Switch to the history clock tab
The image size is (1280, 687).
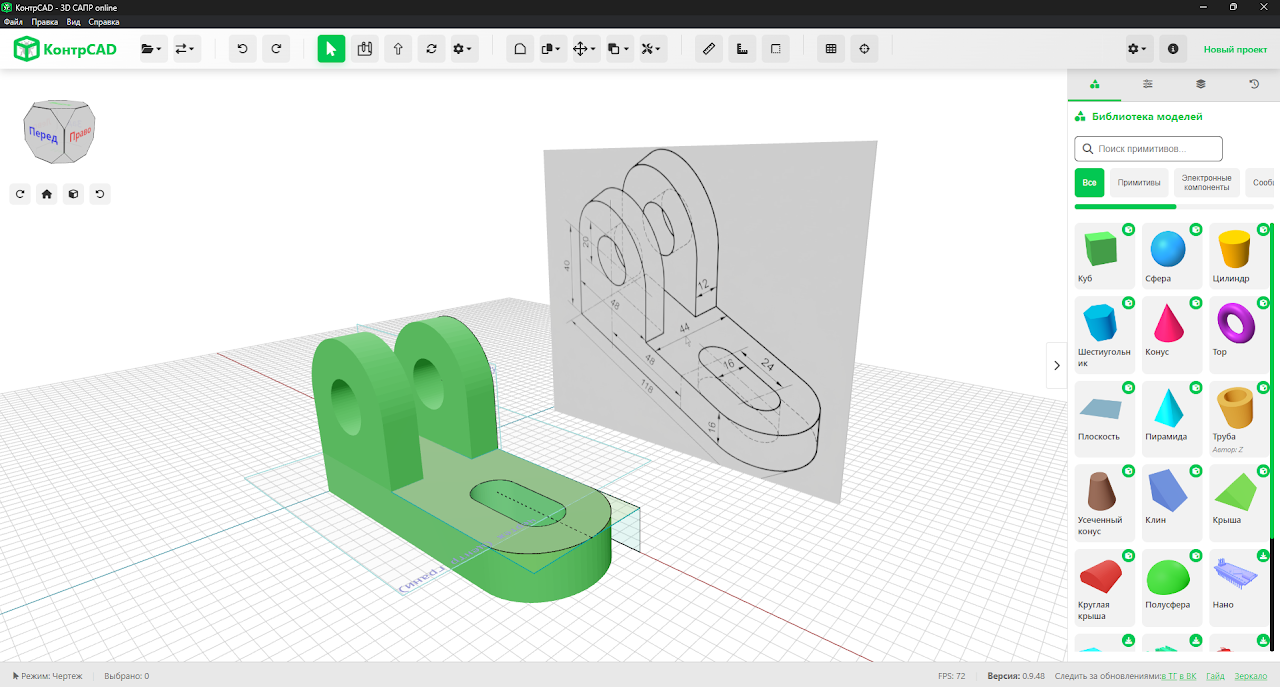coord(1254,85)
